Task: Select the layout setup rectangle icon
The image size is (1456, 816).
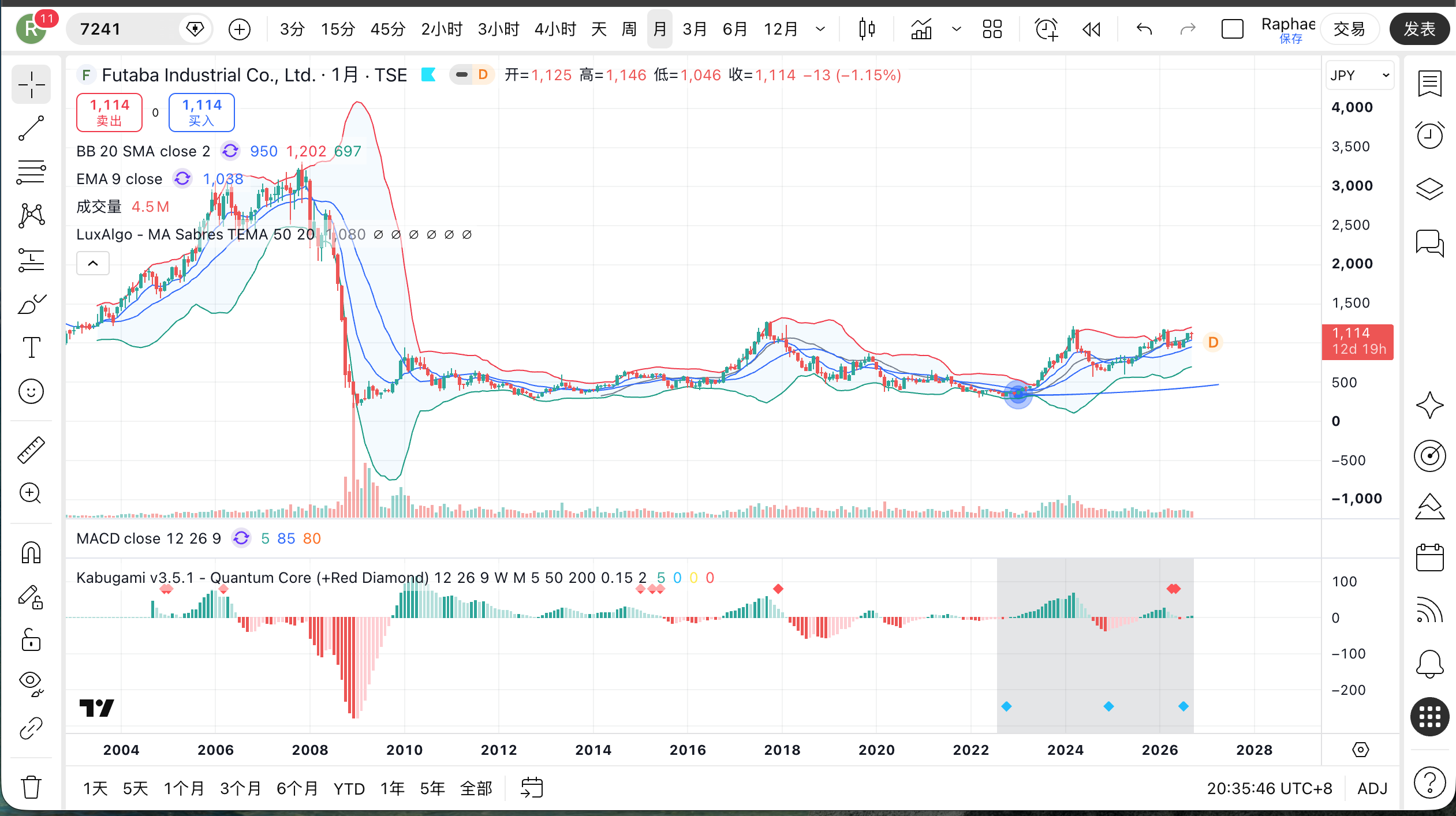Action: [1232, 29]
